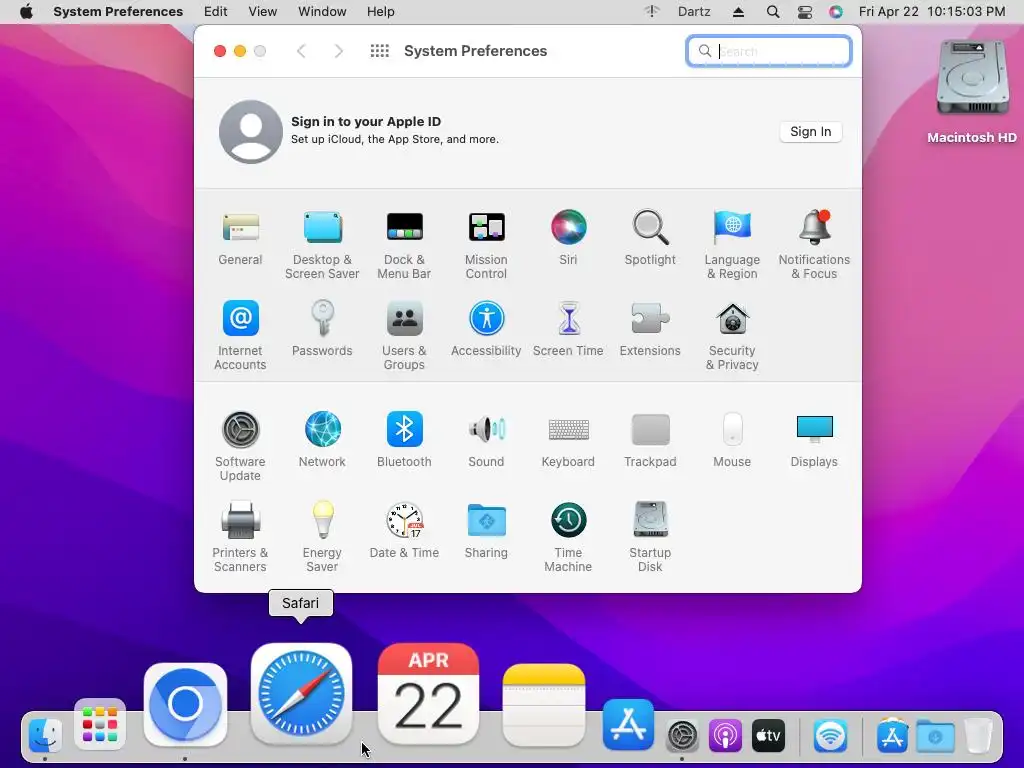Open Sharing preferences pane

pos(486,530)
